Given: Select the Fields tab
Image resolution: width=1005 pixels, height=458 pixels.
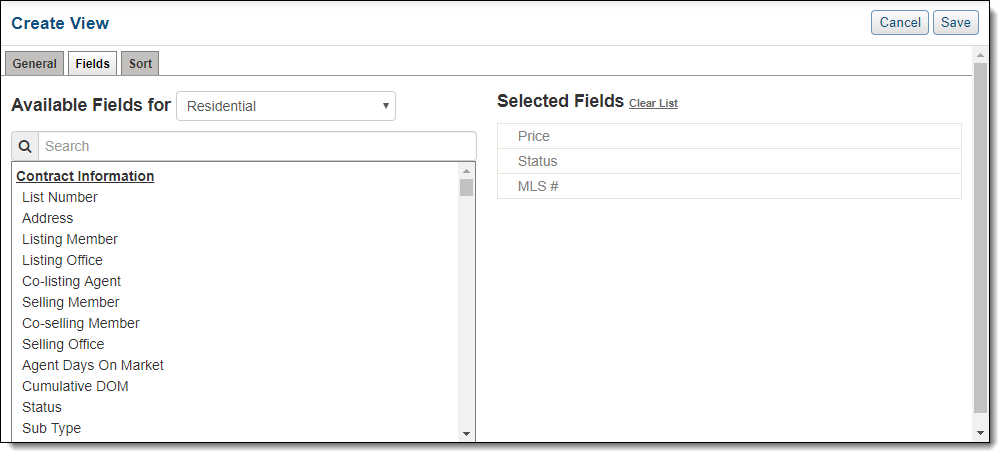Looking at the screenshot, I should (x=92, y=64).
